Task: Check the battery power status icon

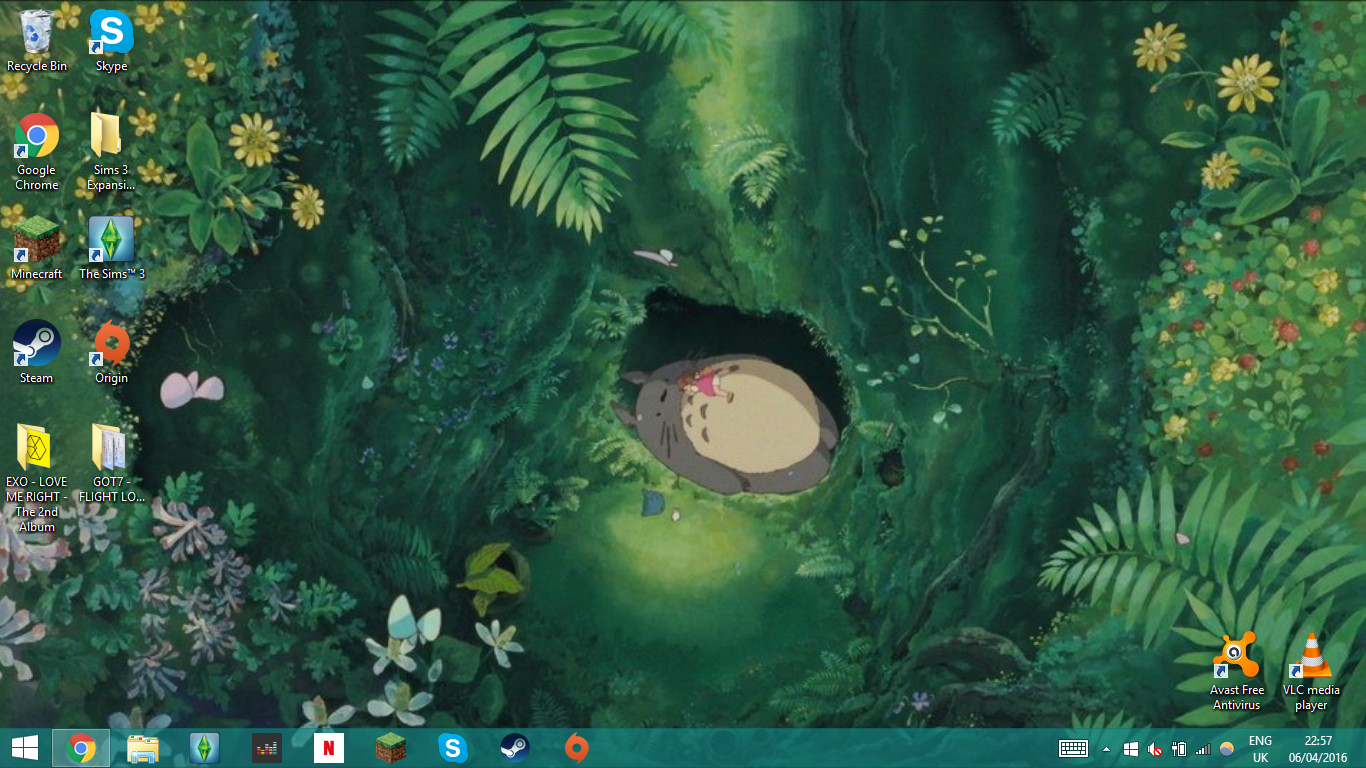Action: (1179, 748)
